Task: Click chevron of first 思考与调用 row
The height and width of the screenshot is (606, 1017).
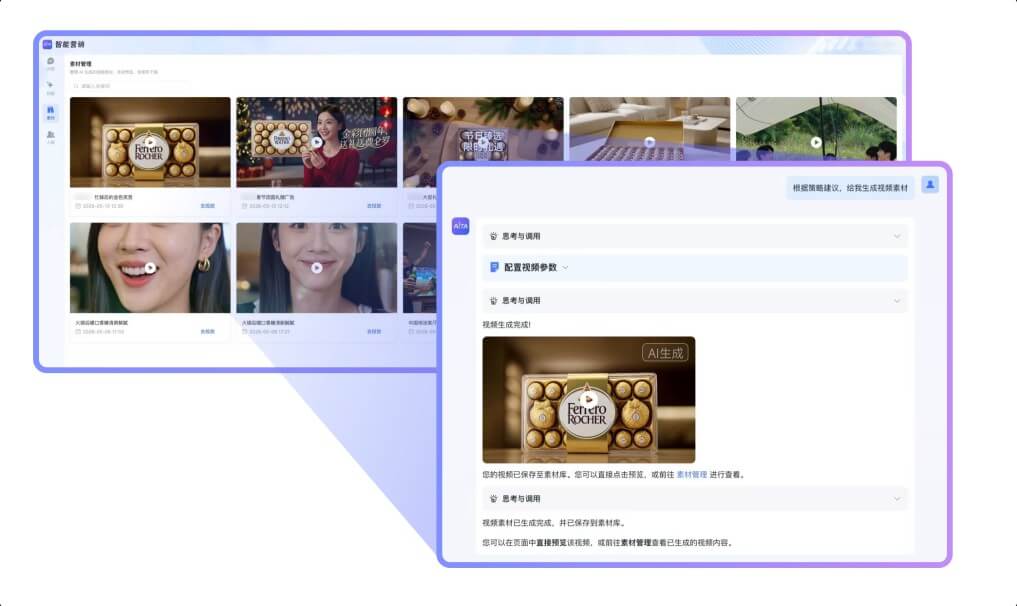Action: click(x=897, y=236)
